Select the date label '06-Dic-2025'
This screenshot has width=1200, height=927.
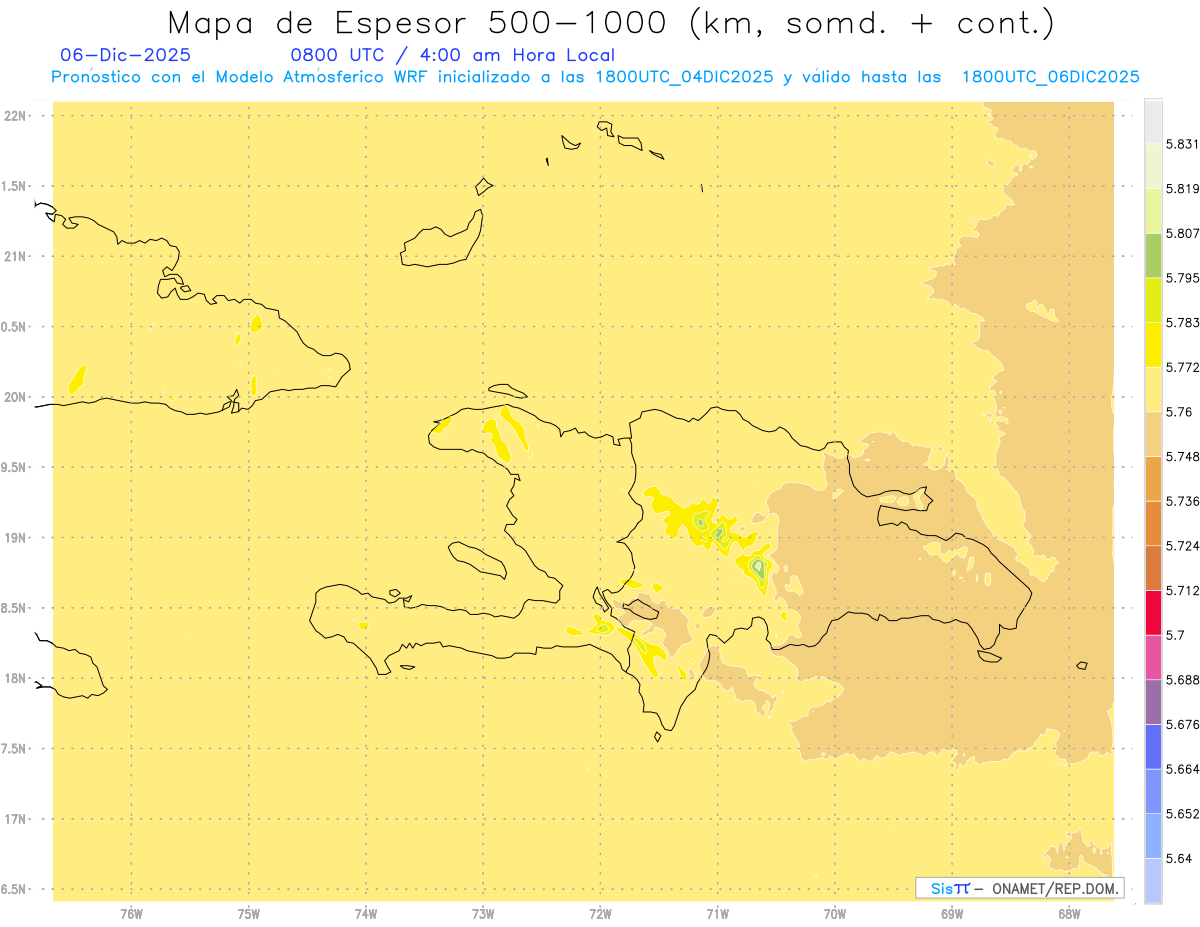click(125, 55)
